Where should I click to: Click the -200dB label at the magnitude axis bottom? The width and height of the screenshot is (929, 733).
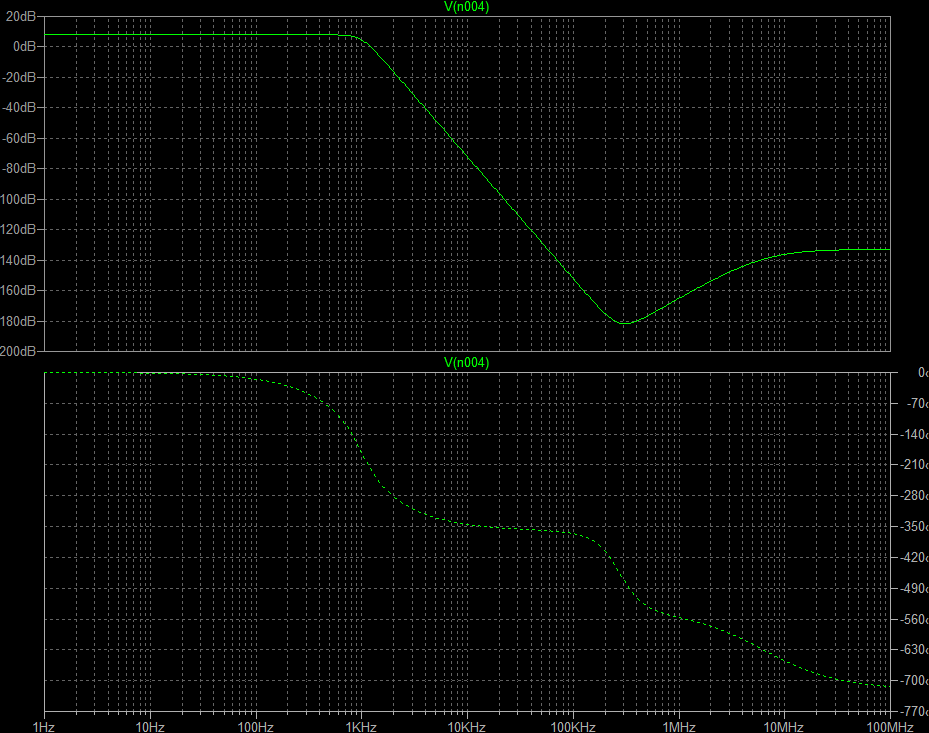[x=19, y=352]
